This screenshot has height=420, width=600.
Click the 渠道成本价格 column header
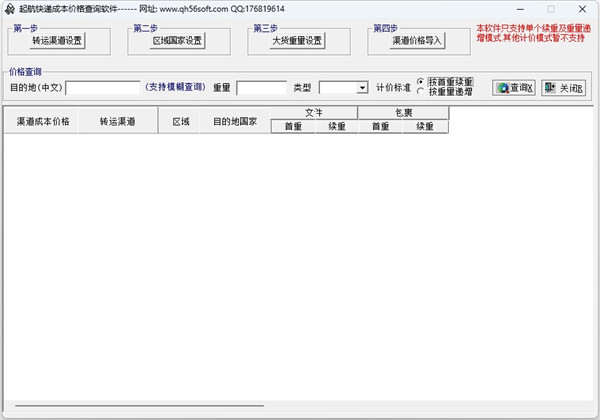tap(43, 121)
